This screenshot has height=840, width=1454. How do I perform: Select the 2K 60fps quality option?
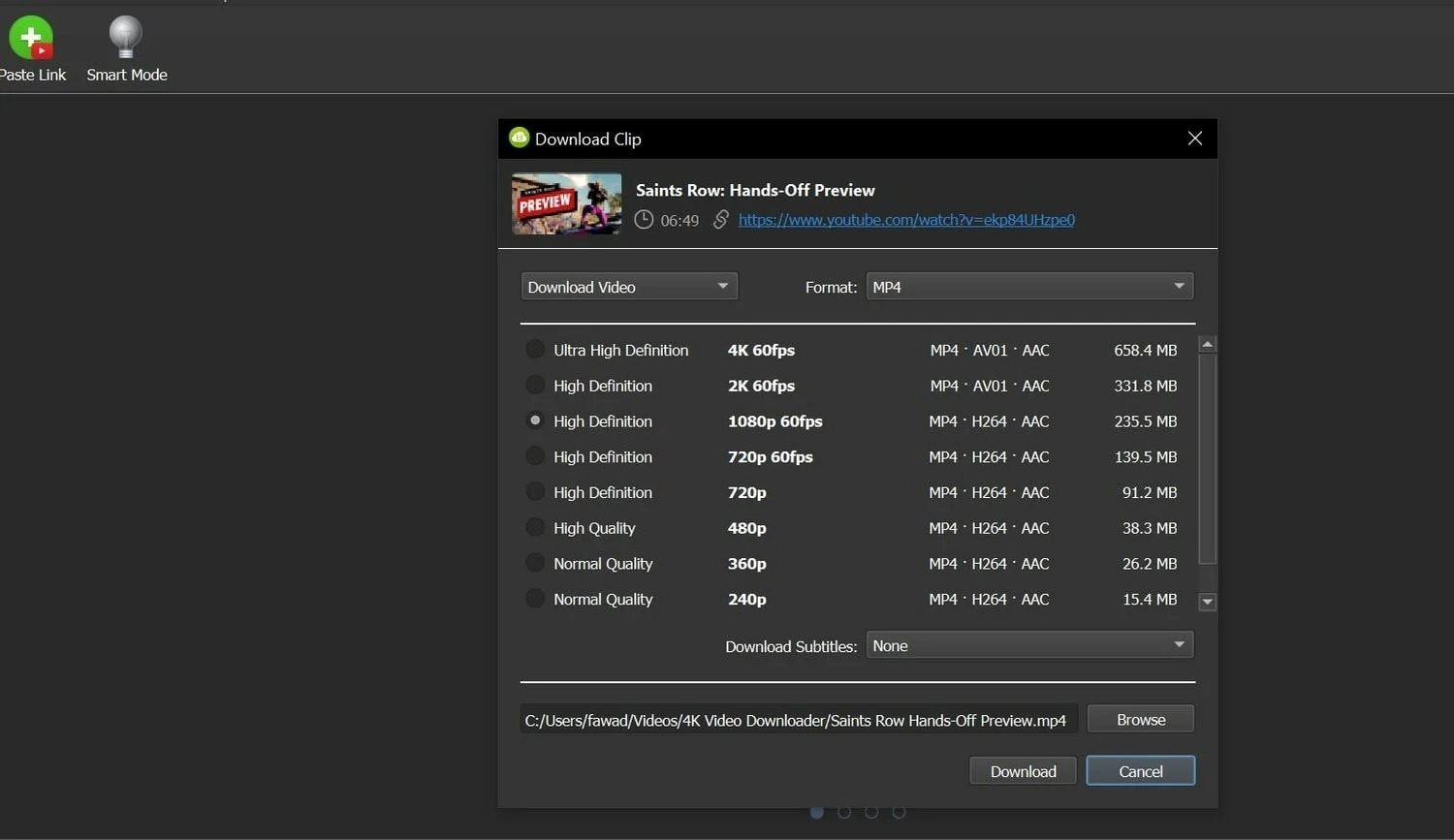click(535, 386)
